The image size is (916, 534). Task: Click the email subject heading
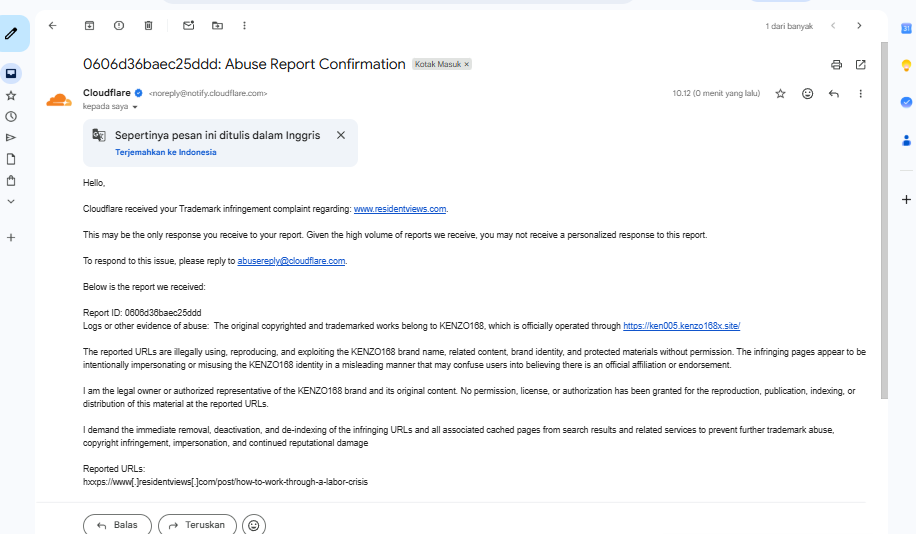[244, 64]
